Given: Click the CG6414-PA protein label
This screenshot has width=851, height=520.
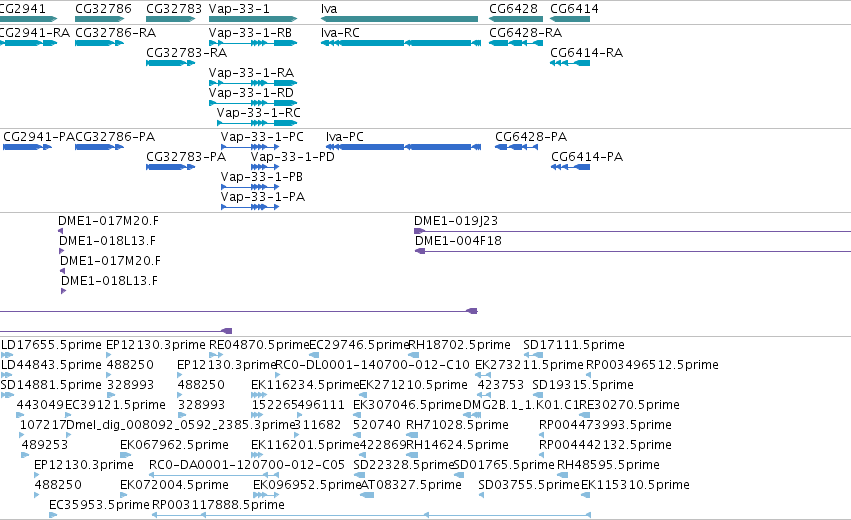Looking at the screenshot, I should 587,157.
